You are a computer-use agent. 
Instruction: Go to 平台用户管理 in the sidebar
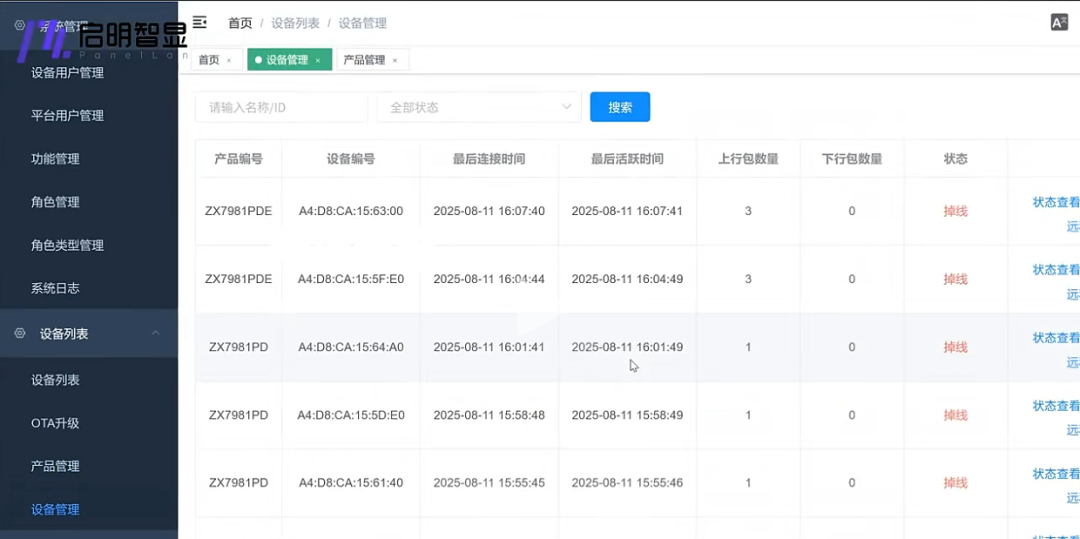67,115
